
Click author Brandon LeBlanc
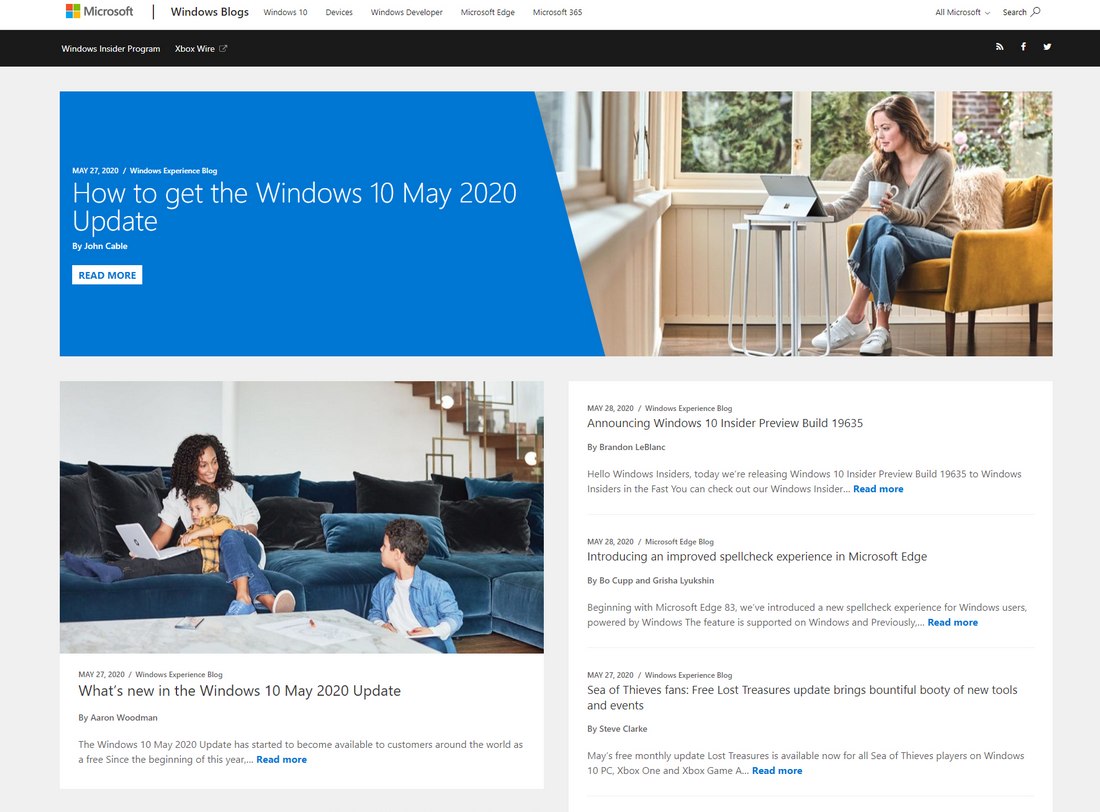632,447
